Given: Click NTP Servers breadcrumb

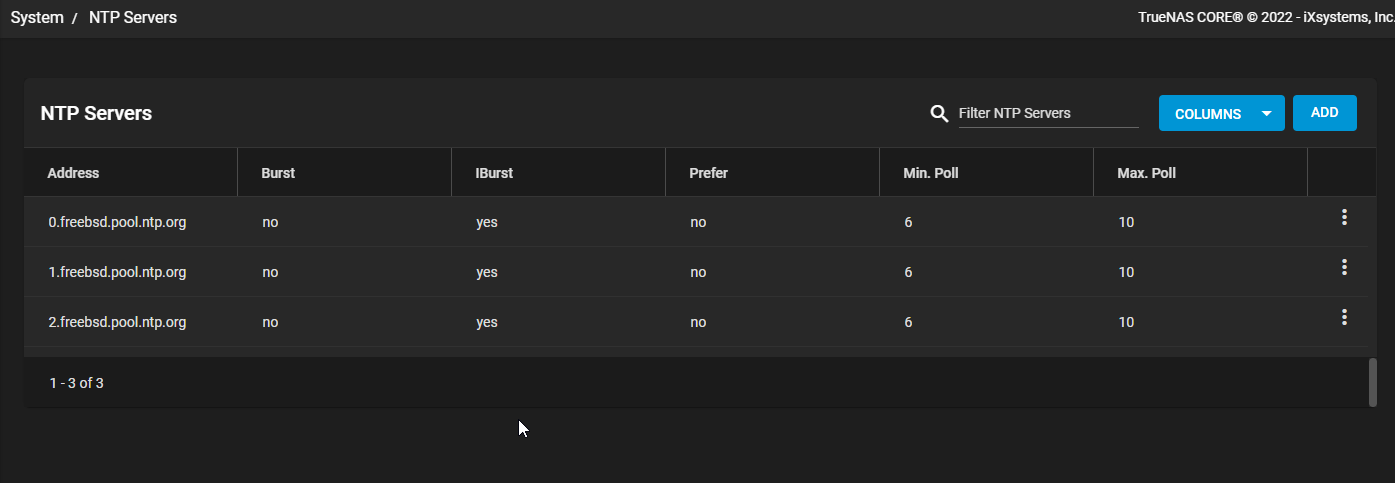Looking at the screenshot, I should (x=133, y=17).
